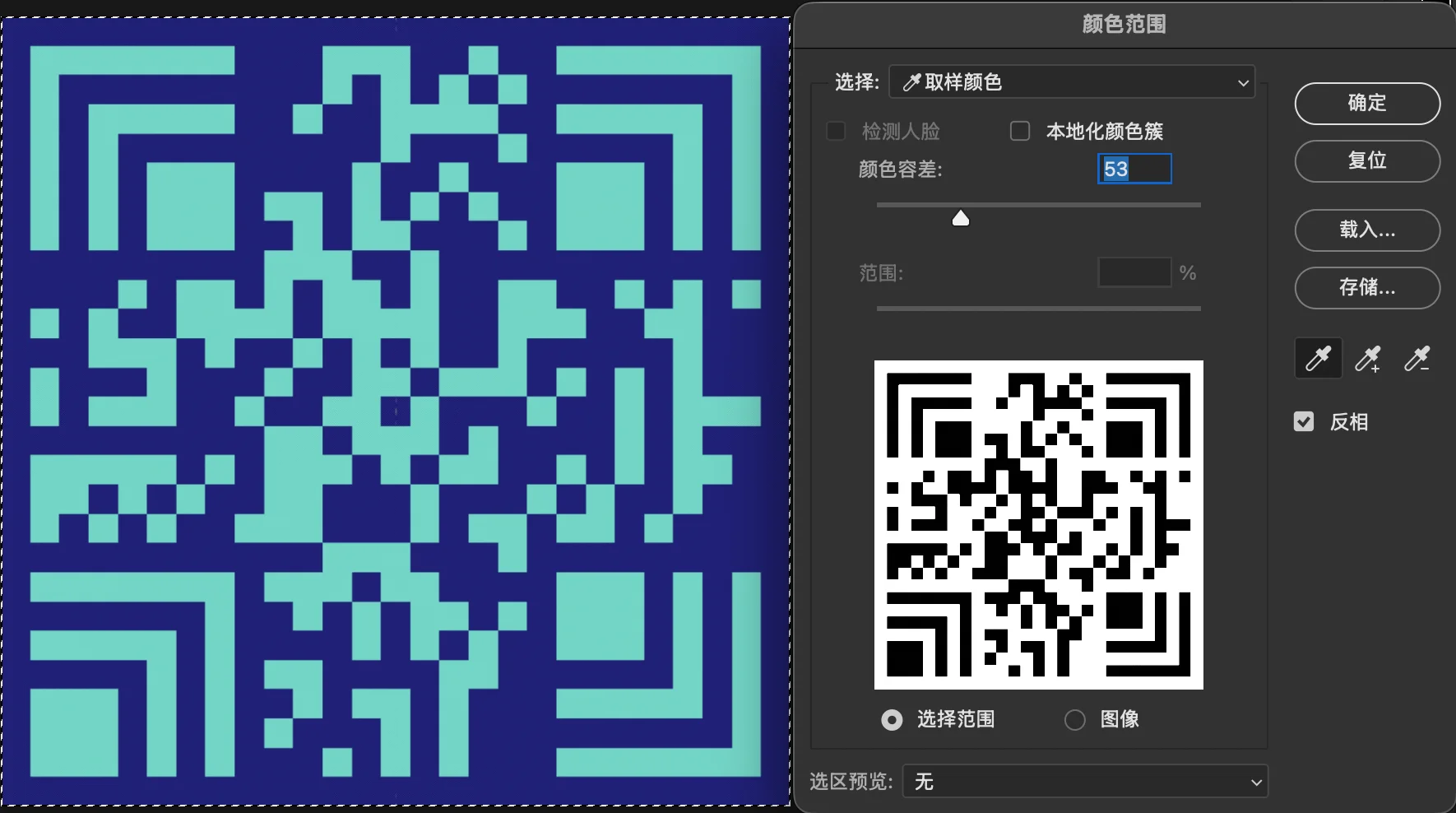The image size is (1456, 813).
Task: Click the 范围 percentage input field
Action: 1134,272
